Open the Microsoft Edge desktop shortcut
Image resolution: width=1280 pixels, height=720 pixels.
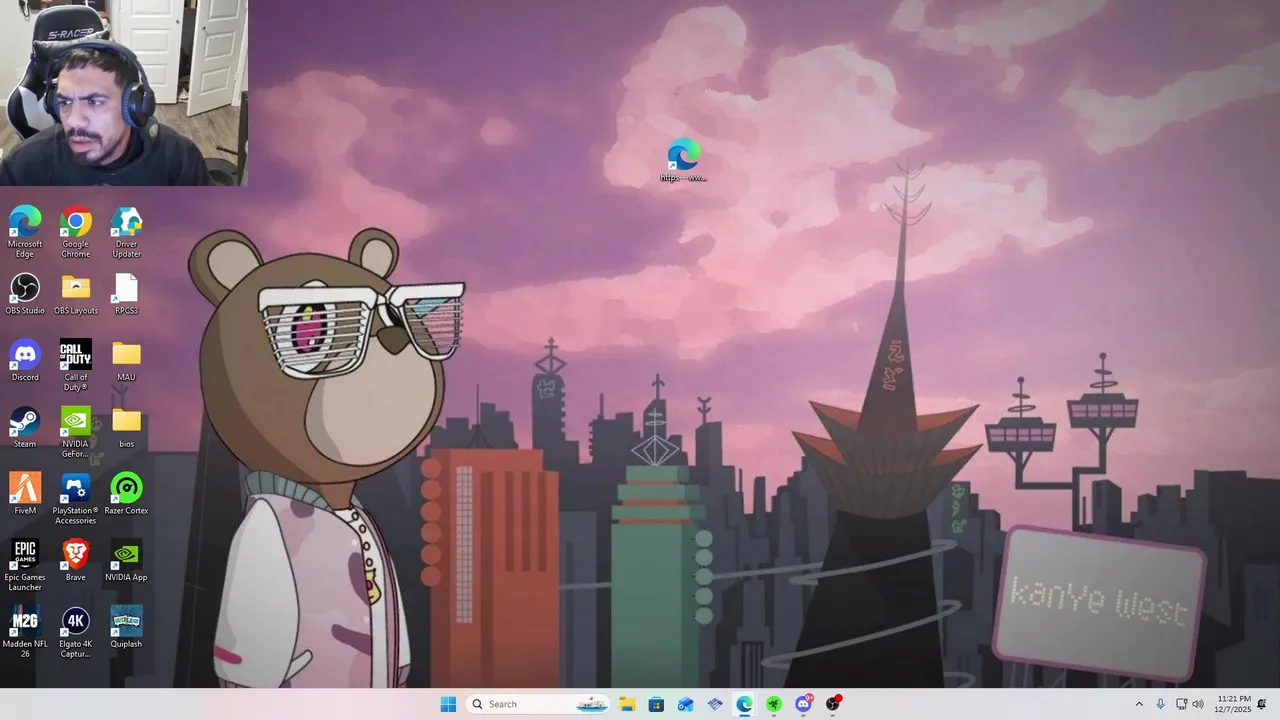(x=25, y=232)
